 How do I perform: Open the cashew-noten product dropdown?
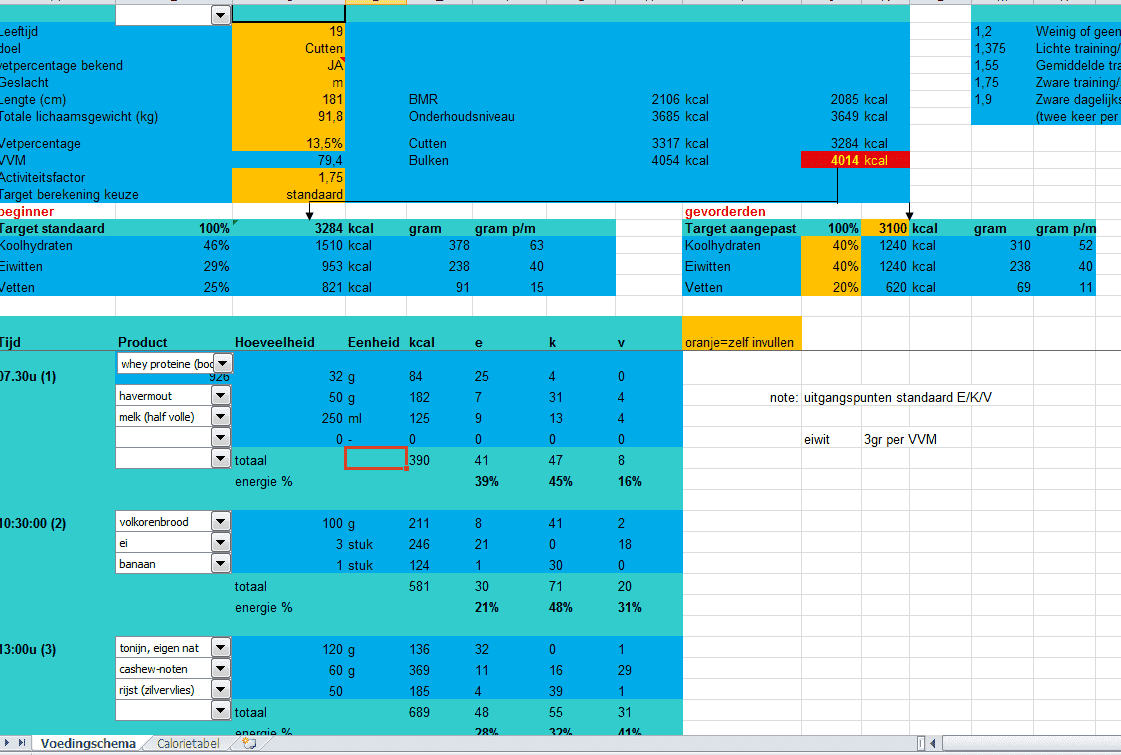(221, 669)
